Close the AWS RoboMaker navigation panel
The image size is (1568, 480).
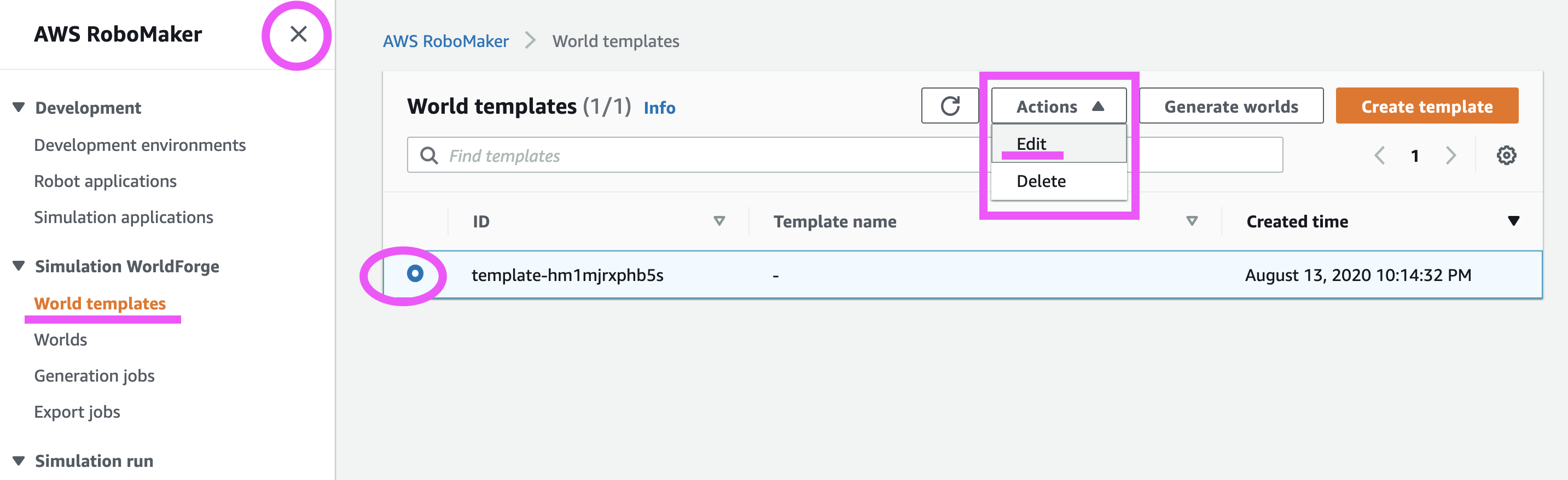coord(298,34)
